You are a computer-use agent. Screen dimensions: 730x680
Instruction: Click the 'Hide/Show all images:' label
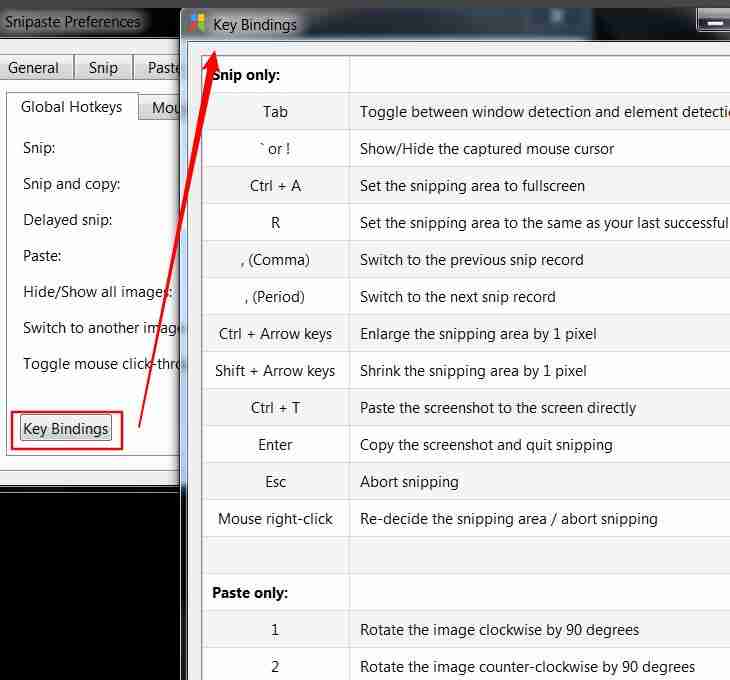(98, 292)
